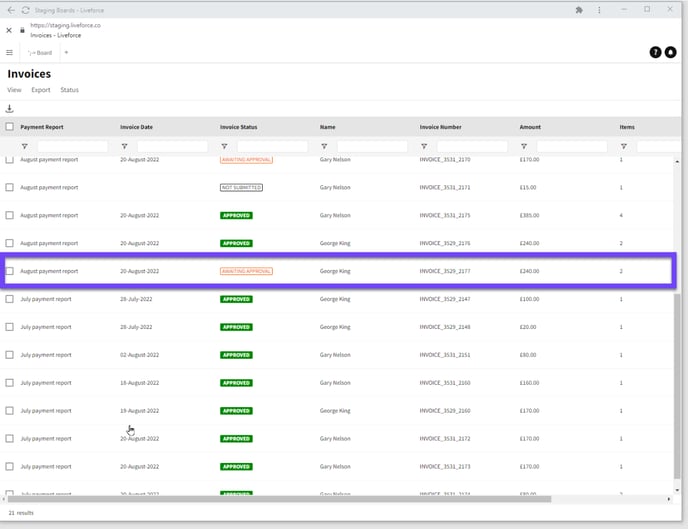This screenshot has height=529, width=688.
Task: Toggle the select-all checkbox in table header
Action: (x=9, y=127)
